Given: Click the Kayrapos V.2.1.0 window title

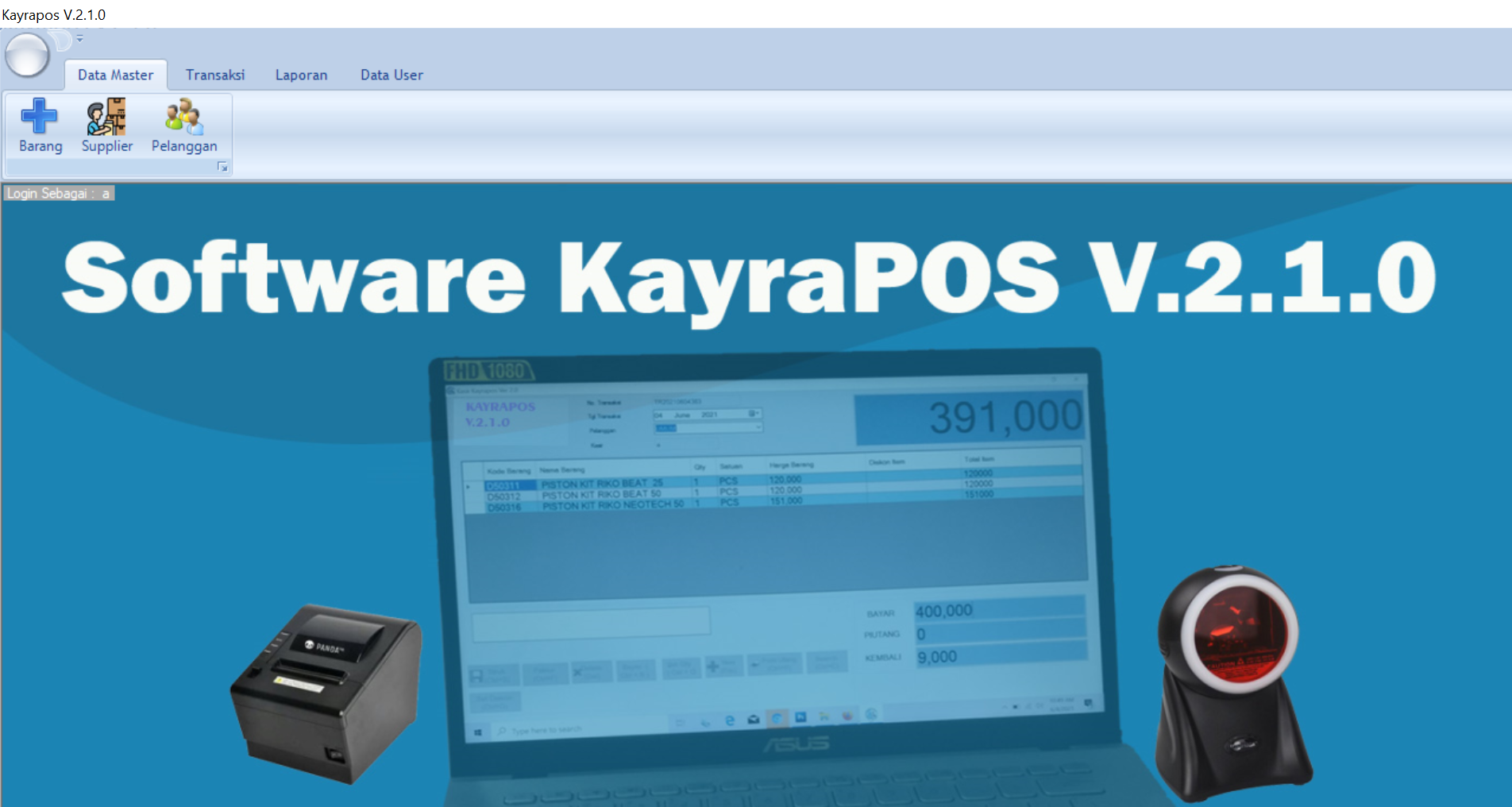Looking at the screenshot, I should coord(54,14).
